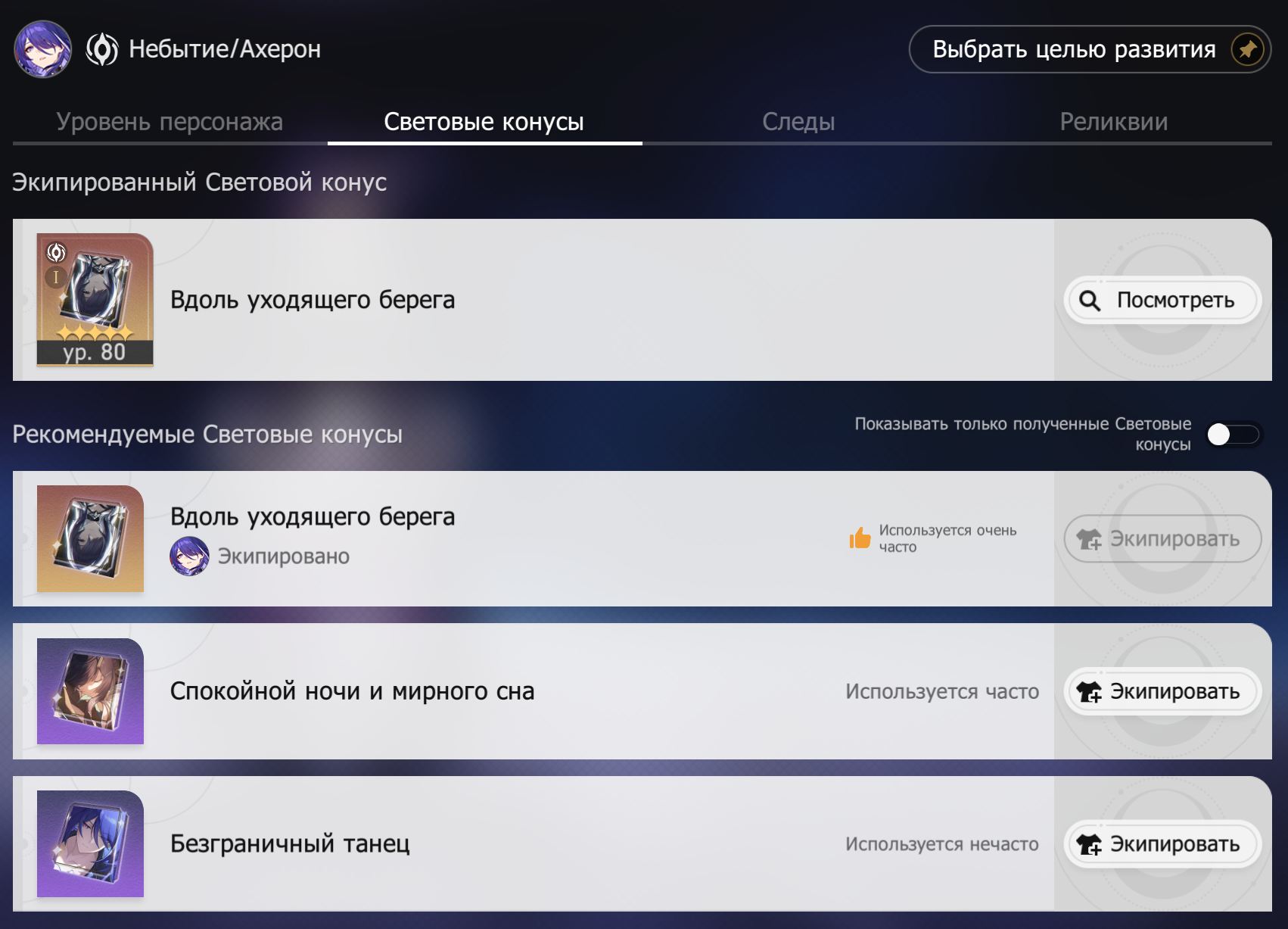The height and width of the screenshot is (929, 1288).
Task: Click text Используется нечасто
Action: click(942, 844)
